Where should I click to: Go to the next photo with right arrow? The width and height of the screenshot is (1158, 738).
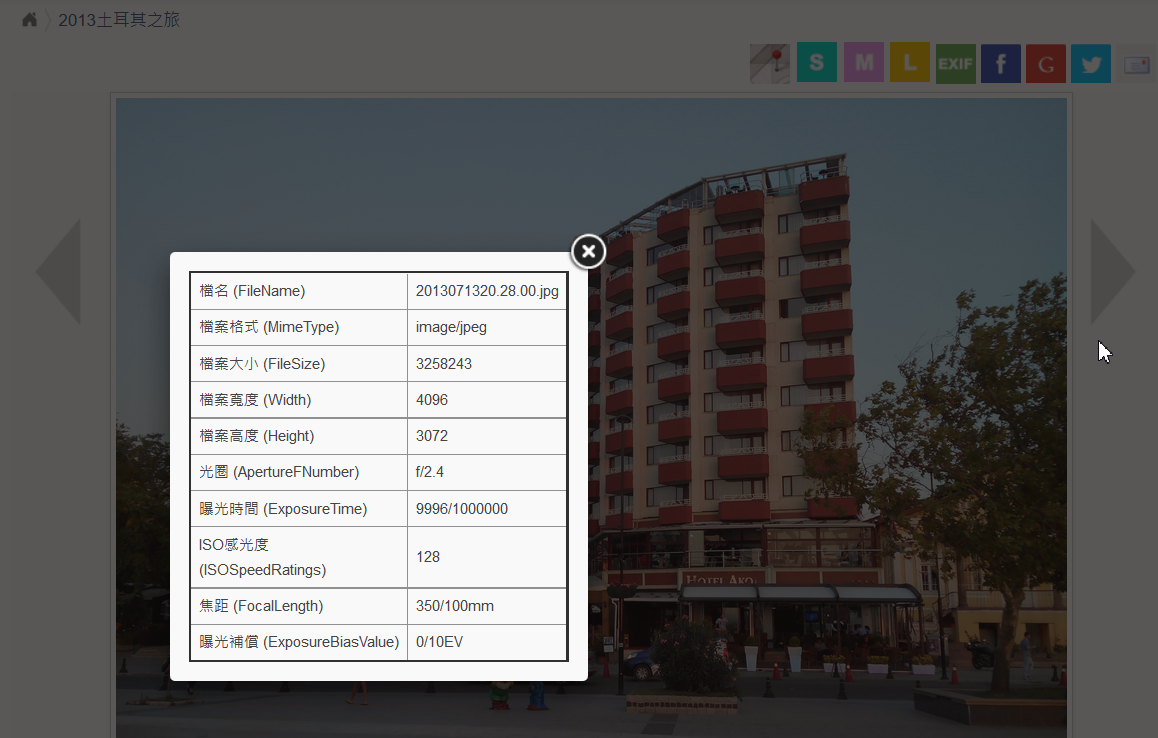coord(1112,271)
